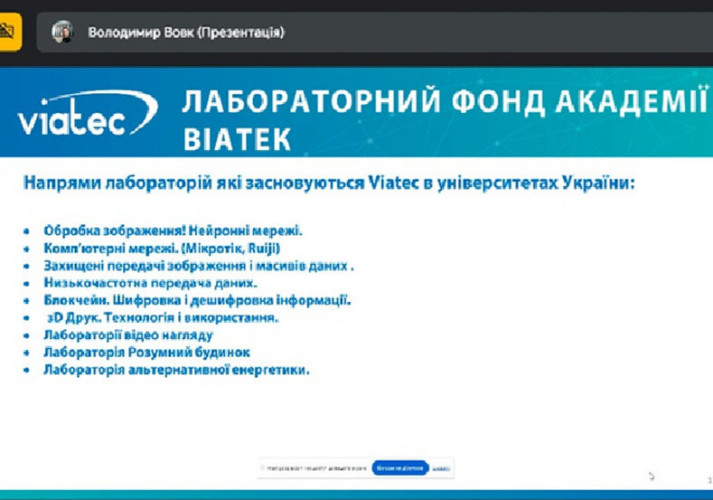This screenshot has height=500, width=713.
Task: Click the bullet 'Комп'ютерні мережі. (Мікротік, Ruiji)'
Action: pos(162,248)
